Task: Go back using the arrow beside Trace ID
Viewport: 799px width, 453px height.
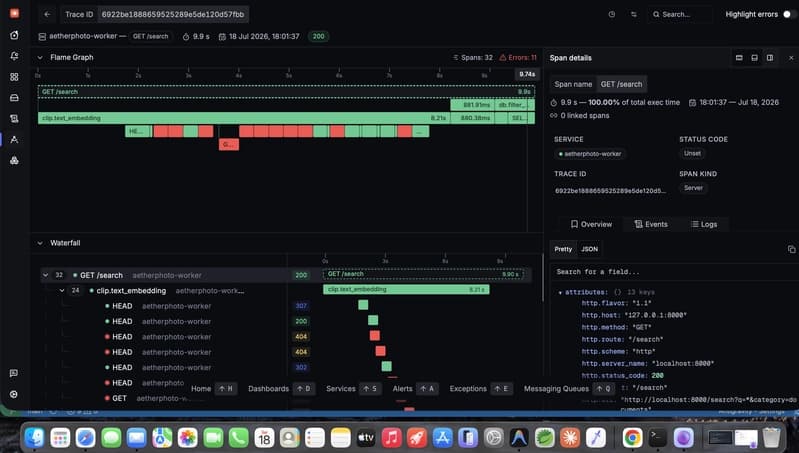Action: tap(47, 14)
